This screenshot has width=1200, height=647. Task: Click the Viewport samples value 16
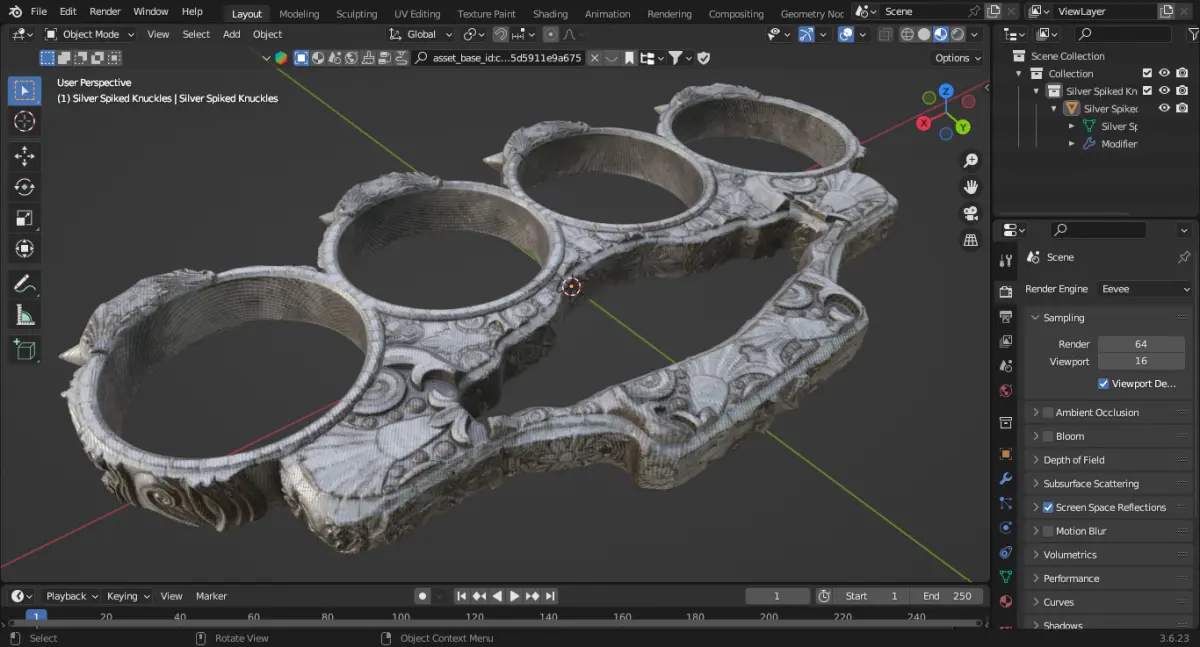click(1141, 361)
